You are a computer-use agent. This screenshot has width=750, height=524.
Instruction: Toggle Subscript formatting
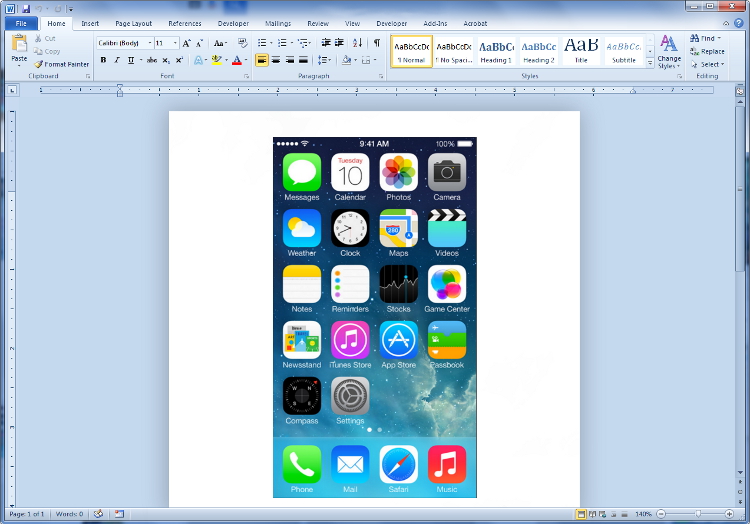[165, 60]
